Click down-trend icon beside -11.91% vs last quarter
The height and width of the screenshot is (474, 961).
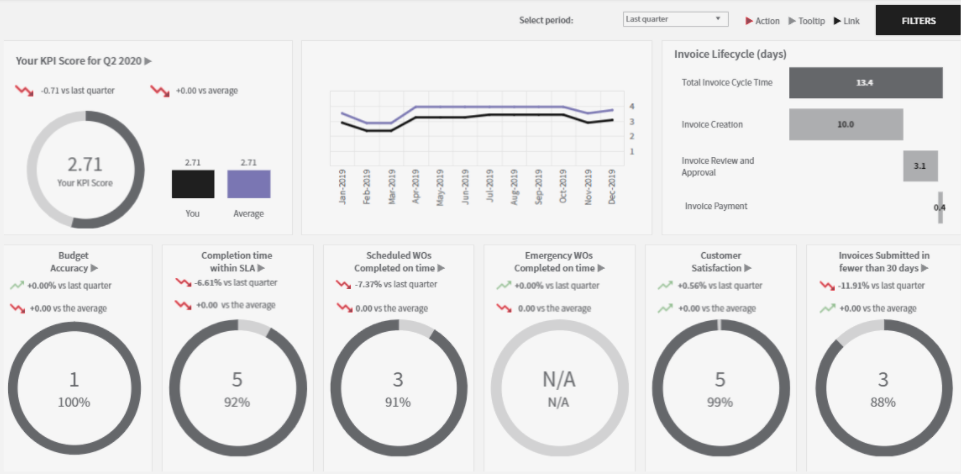tap(827, 285)
